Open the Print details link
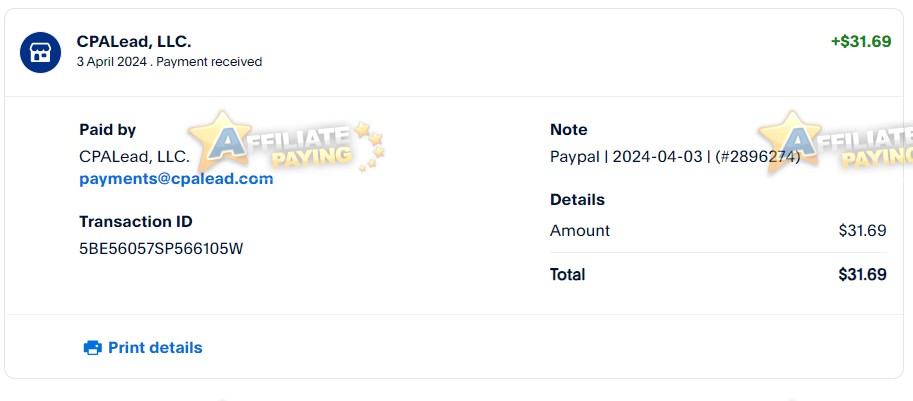 pyautogui.click(x=155, y=348)
